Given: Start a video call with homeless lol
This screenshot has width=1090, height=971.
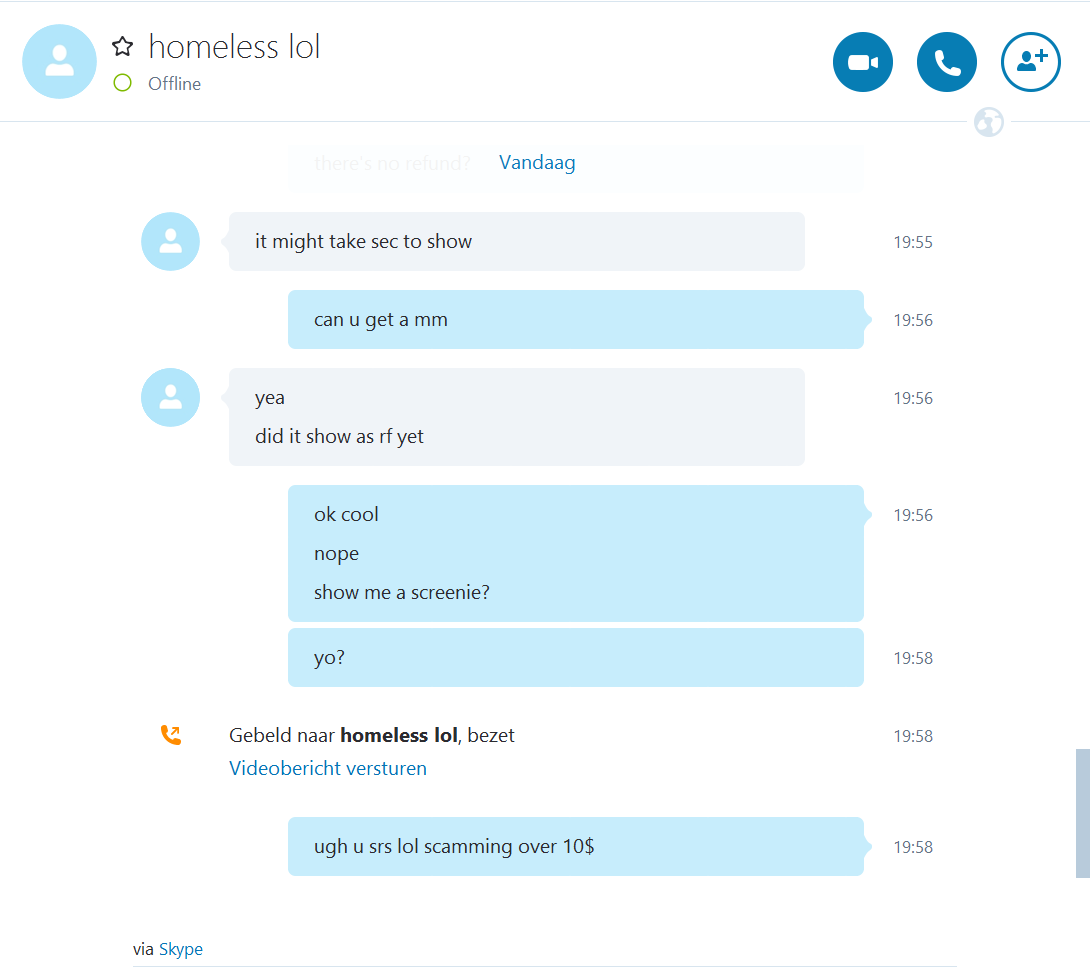Looking at the screenshot, I should 863,62.
